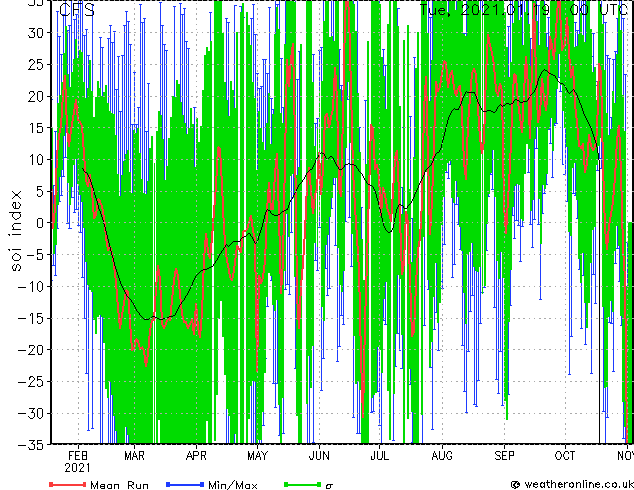634x490 pixels.
Task: Click the green sigma legend swatch
Action: pos(303,484)
